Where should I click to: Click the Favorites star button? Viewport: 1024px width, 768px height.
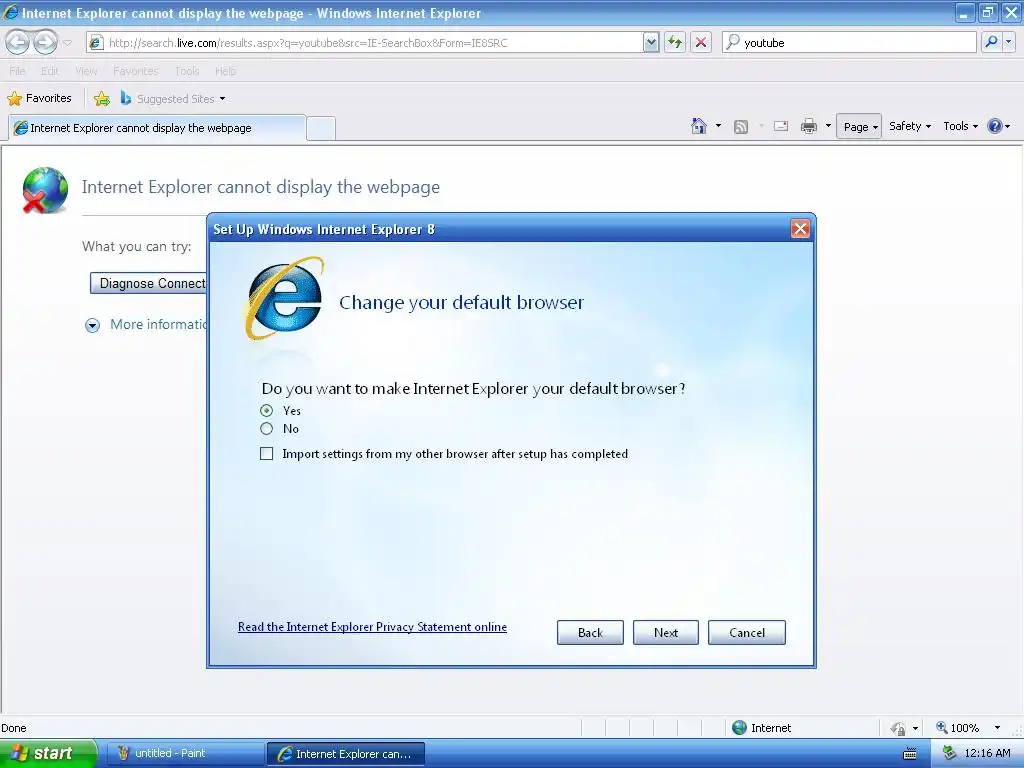coord(39,99)
